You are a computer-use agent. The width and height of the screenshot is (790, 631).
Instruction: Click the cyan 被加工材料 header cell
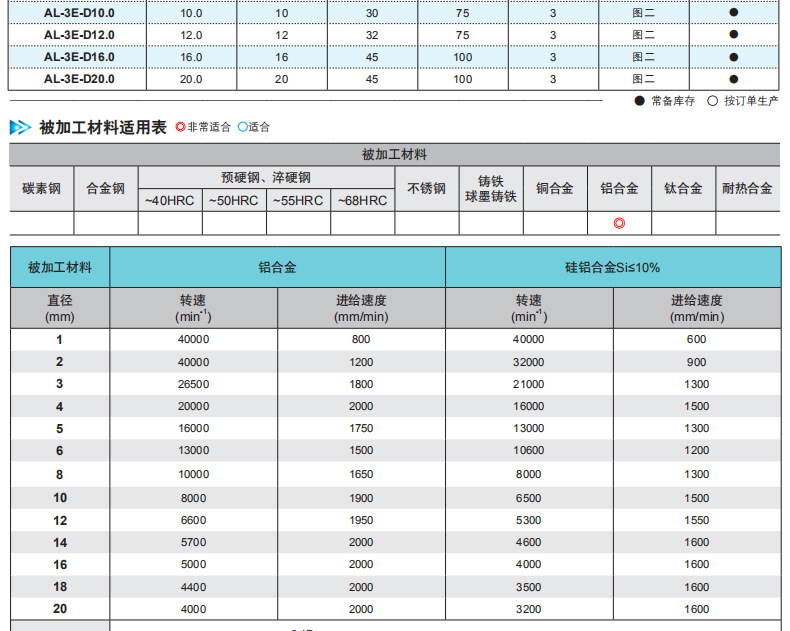(60, 267)
